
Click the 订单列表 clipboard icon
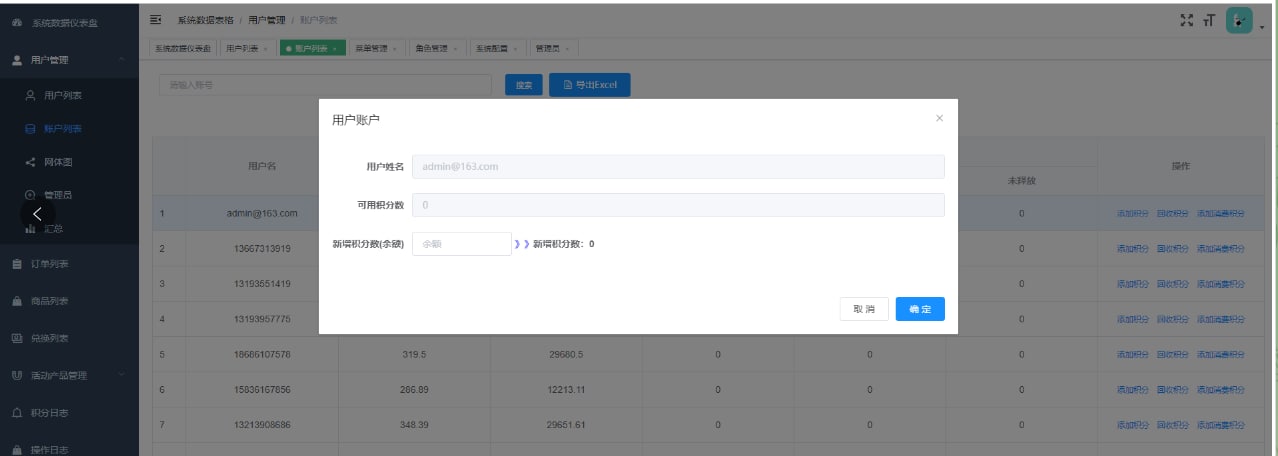pos(17,265)
